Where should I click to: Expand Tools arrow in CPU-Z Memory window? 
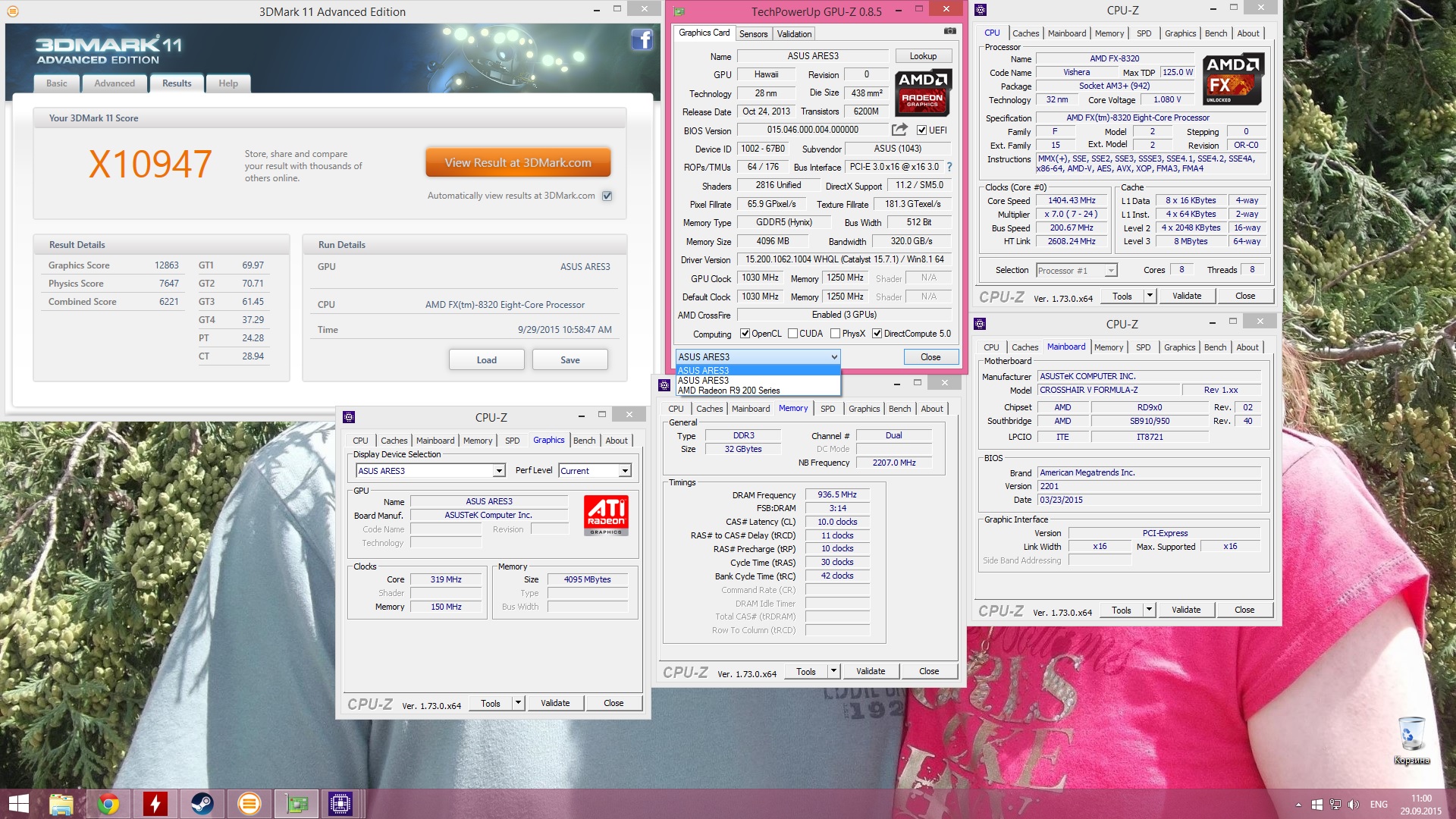click(833, 671)
